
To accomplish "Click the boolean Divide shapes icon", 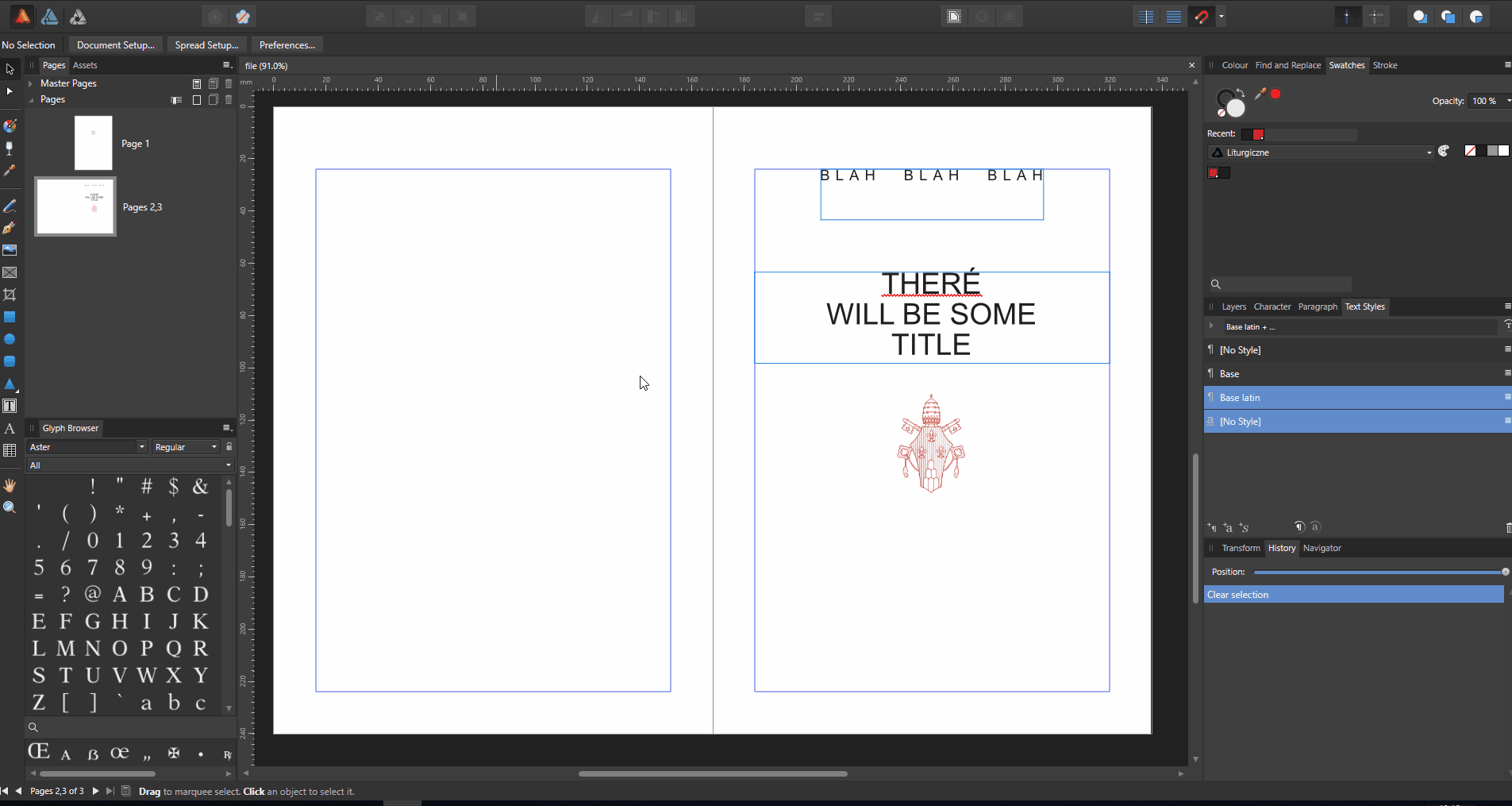I will pyautogui.click(x=1476, y=17).
